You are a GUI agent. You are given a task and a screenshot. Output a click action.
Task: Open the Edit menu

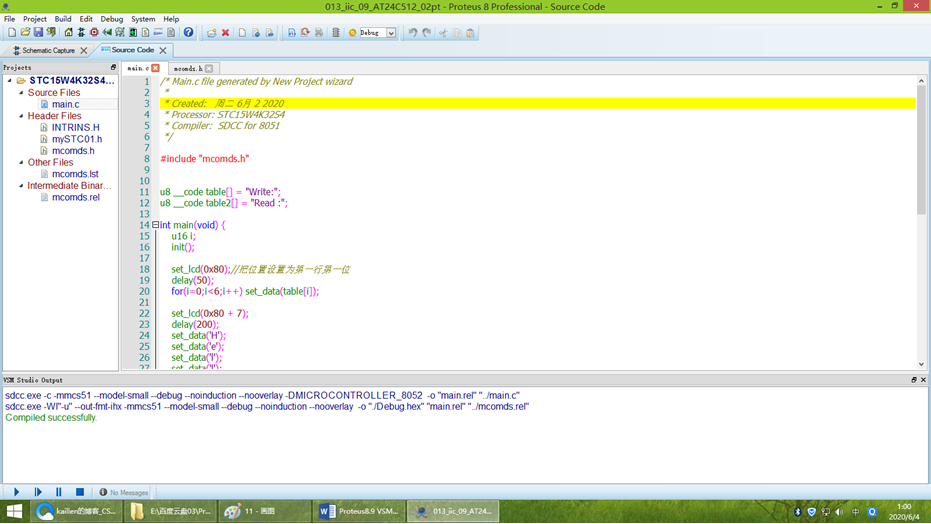pos(86,19)
